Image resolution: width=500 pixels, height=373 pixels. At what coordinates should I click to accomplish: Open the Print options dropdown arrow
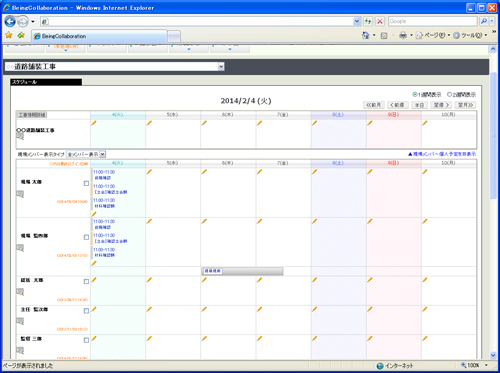click(411, 35)
